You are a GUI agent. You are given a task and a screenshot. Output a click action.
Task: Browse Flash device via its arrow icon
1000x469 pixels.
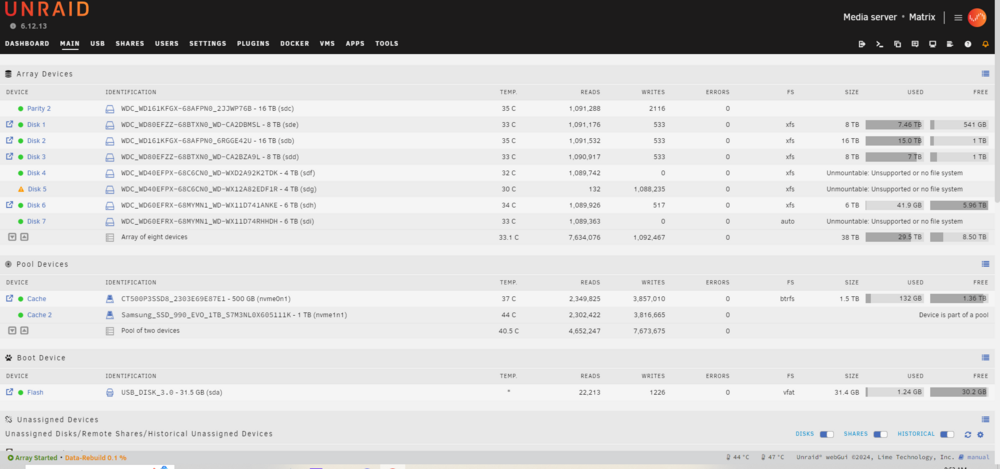tap(10, 392)
